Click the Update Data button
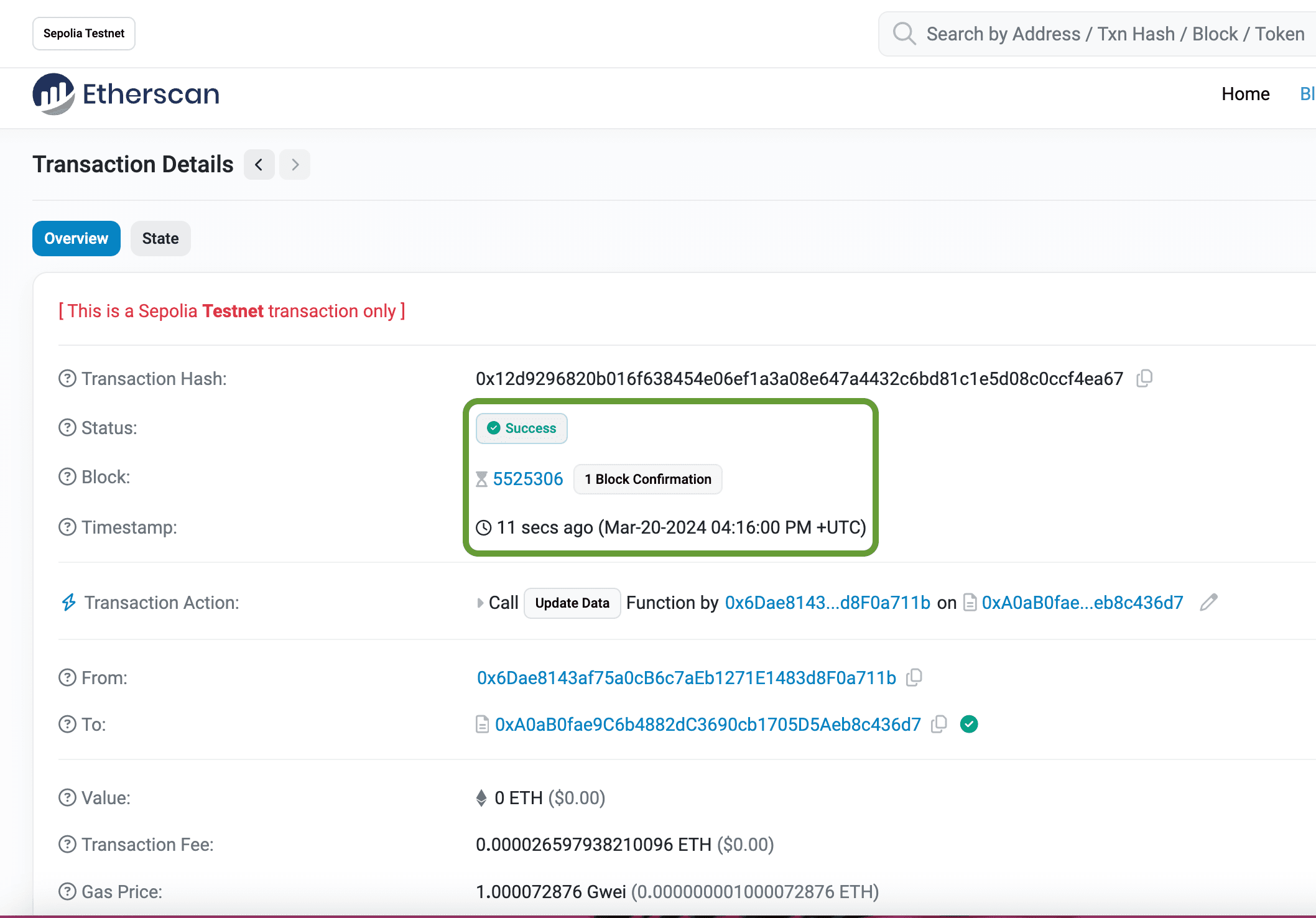 pos(572,603)
